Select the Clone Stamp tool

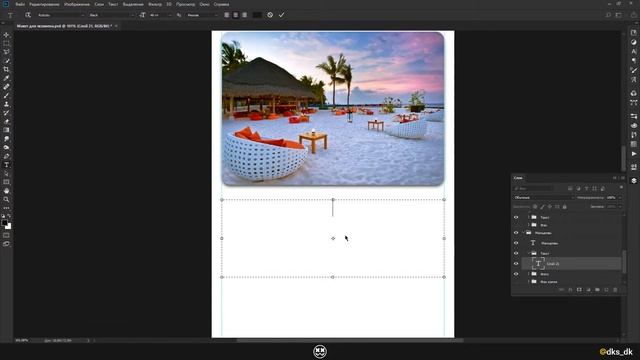coord(6,104)
